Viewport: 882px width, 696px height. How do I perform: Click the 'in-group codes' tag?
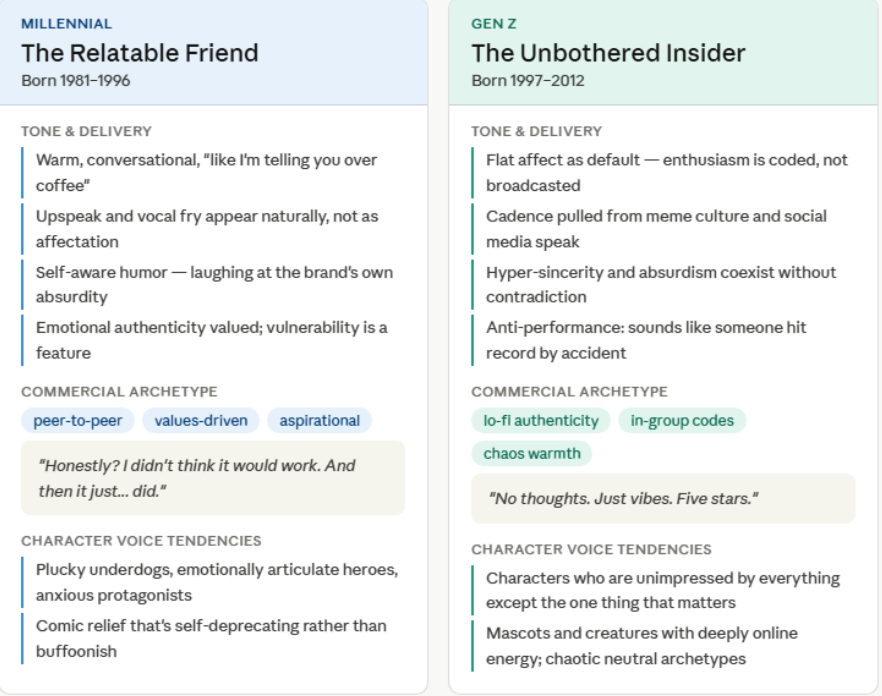point(682,421)
